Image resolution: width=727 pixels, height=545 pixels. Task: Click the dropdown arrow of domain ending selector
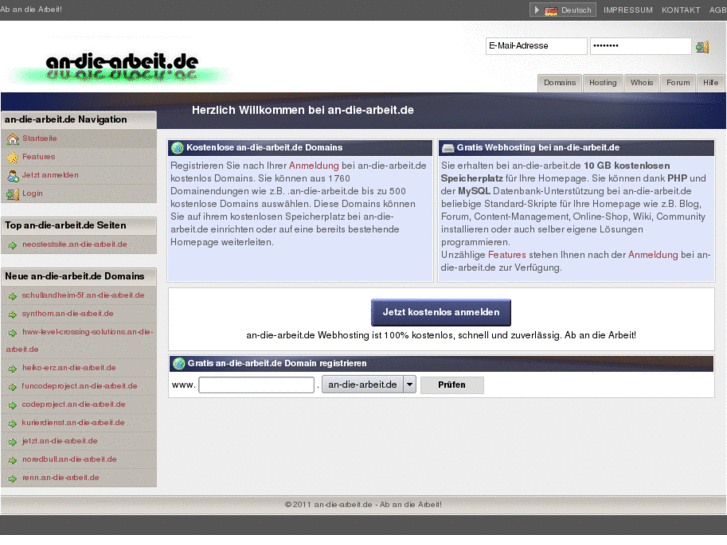coord(409,385)
